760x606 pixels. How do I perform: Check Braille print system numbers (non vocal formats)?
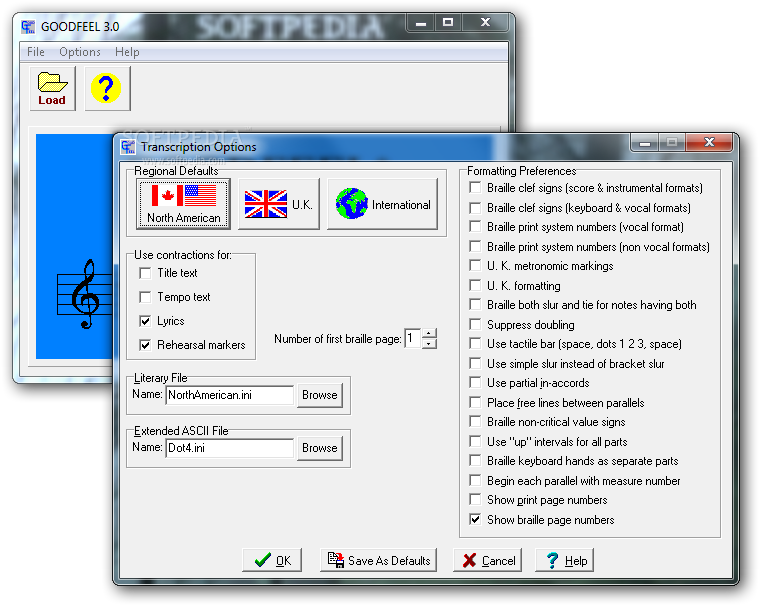(475, 246)
